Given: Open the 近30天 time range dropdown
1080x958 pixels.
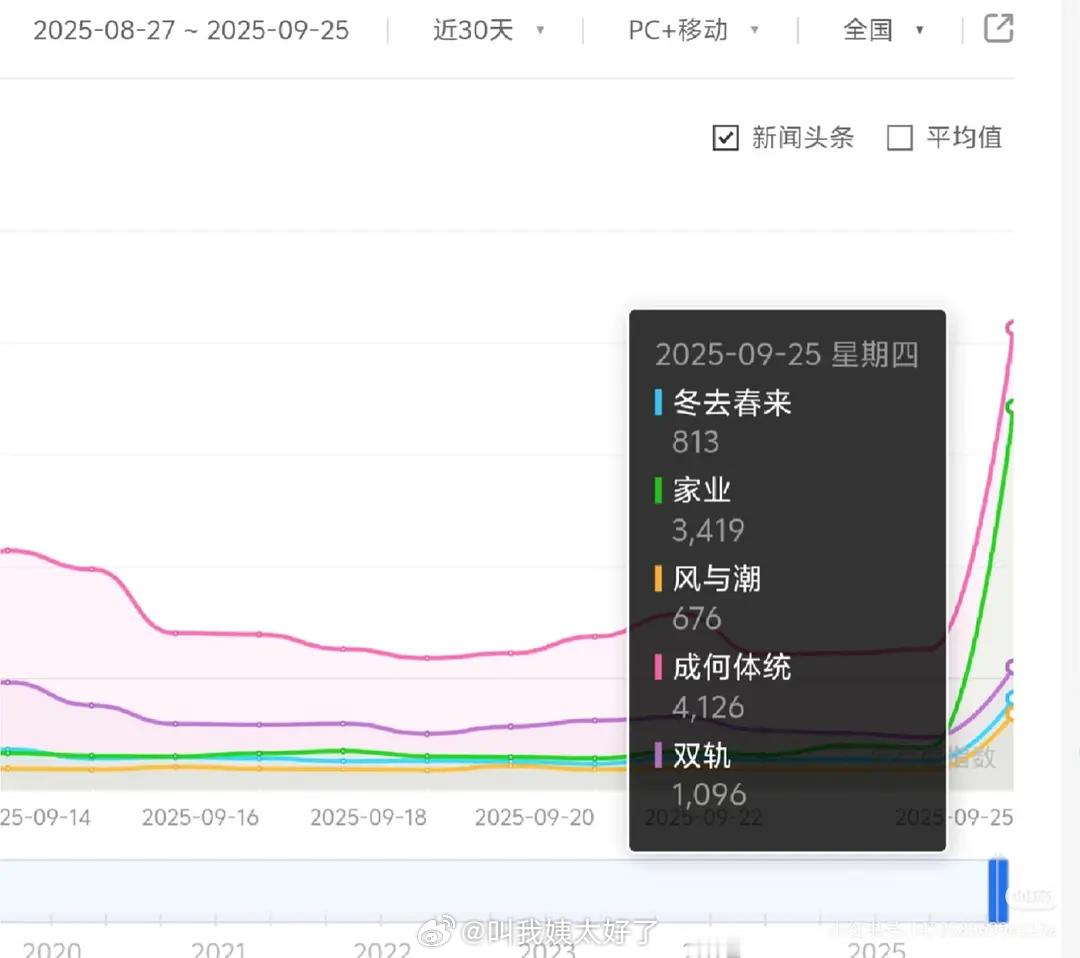Looking at the screenshot, I should [x=488, y=30].
